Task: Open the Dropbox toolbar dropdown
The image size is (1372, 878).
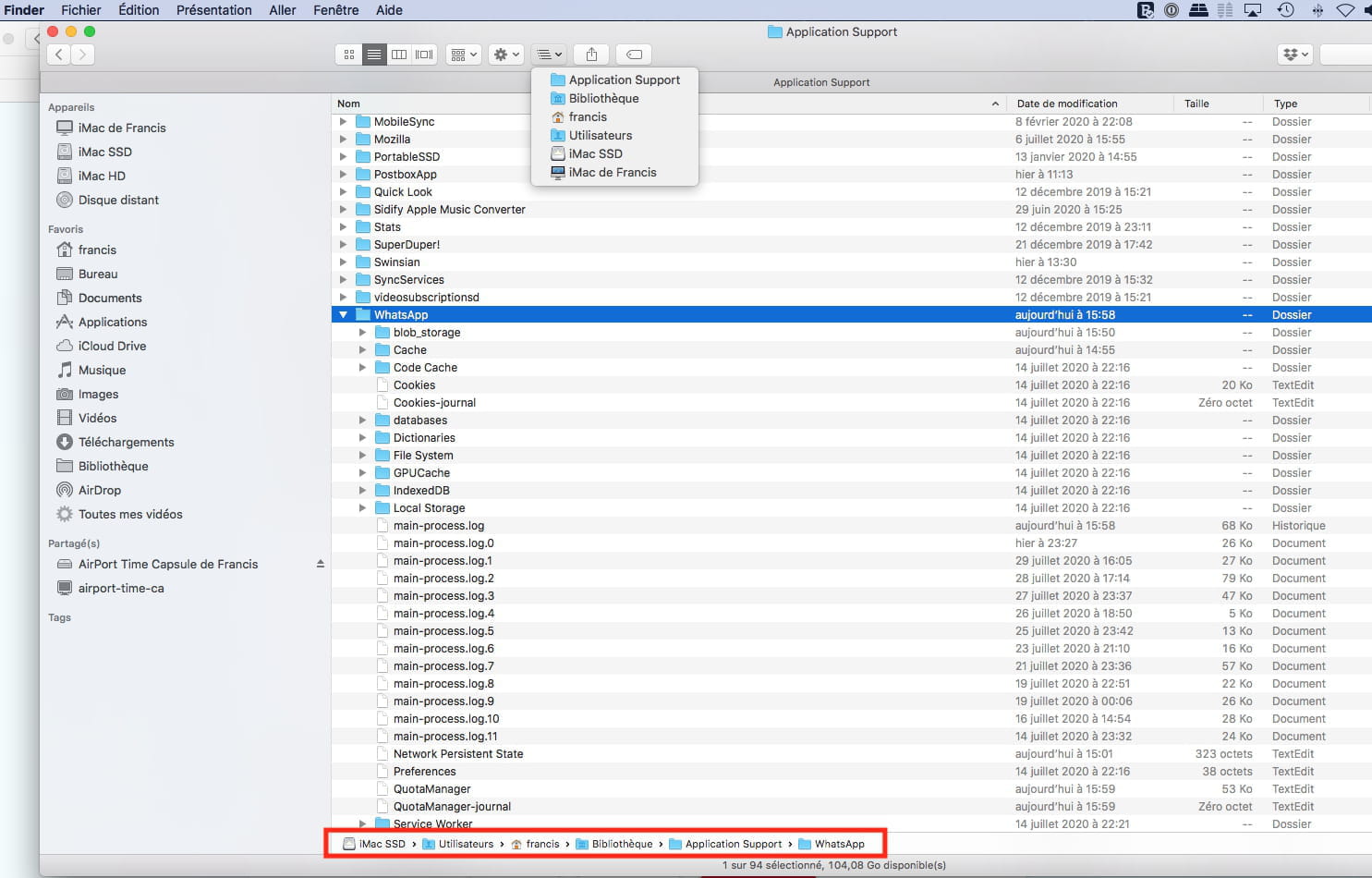Action: point(1295,55)
